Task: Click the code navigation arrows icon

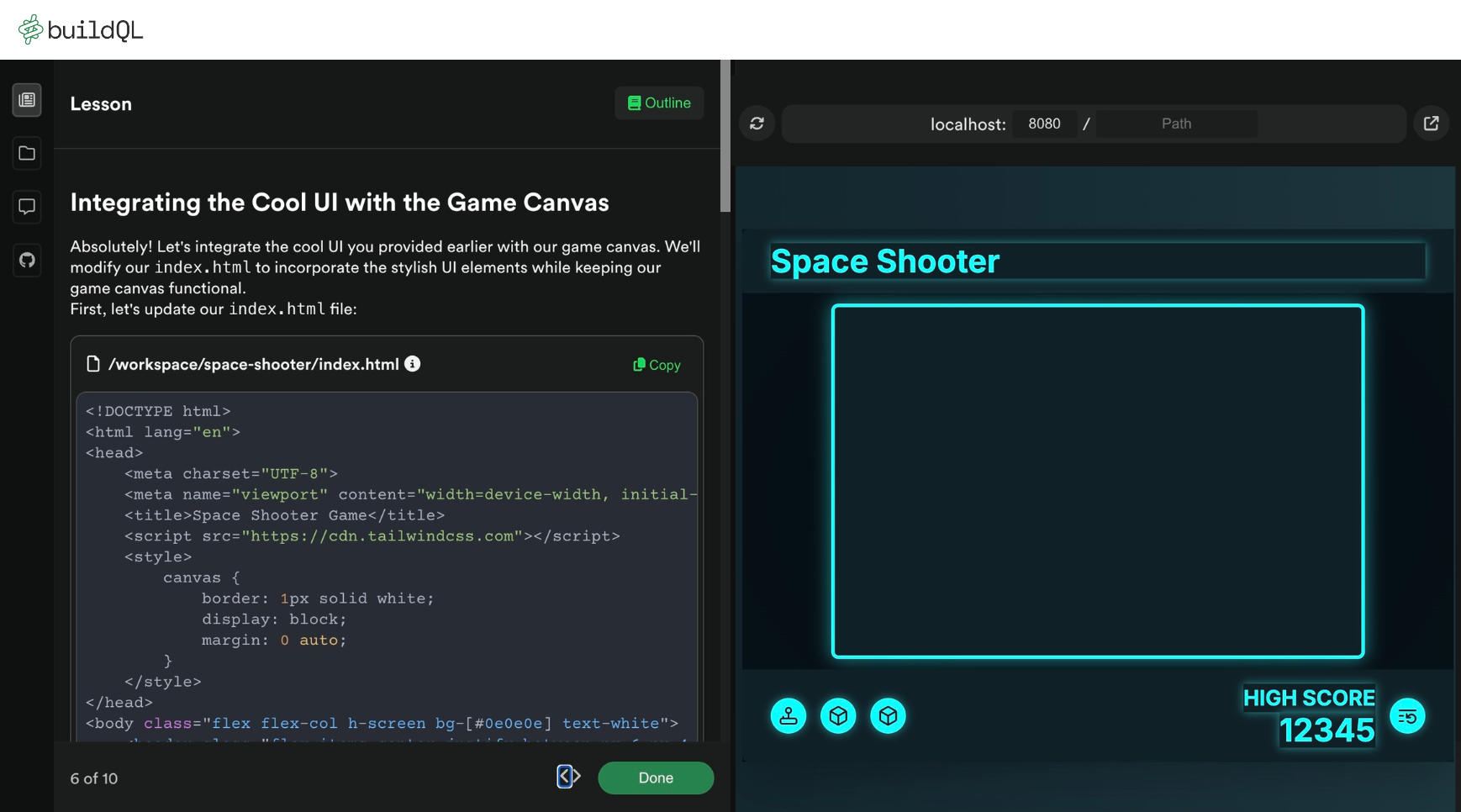Action: 568,777
